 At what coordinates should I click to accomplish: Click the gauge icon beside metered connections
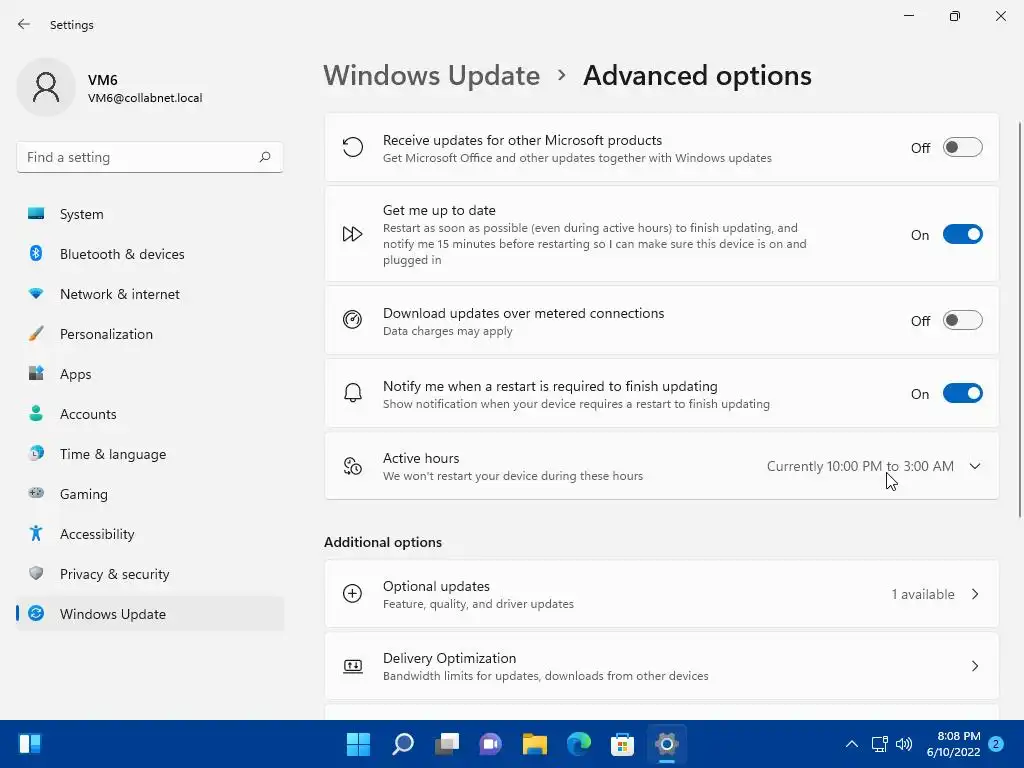(353, 320)
